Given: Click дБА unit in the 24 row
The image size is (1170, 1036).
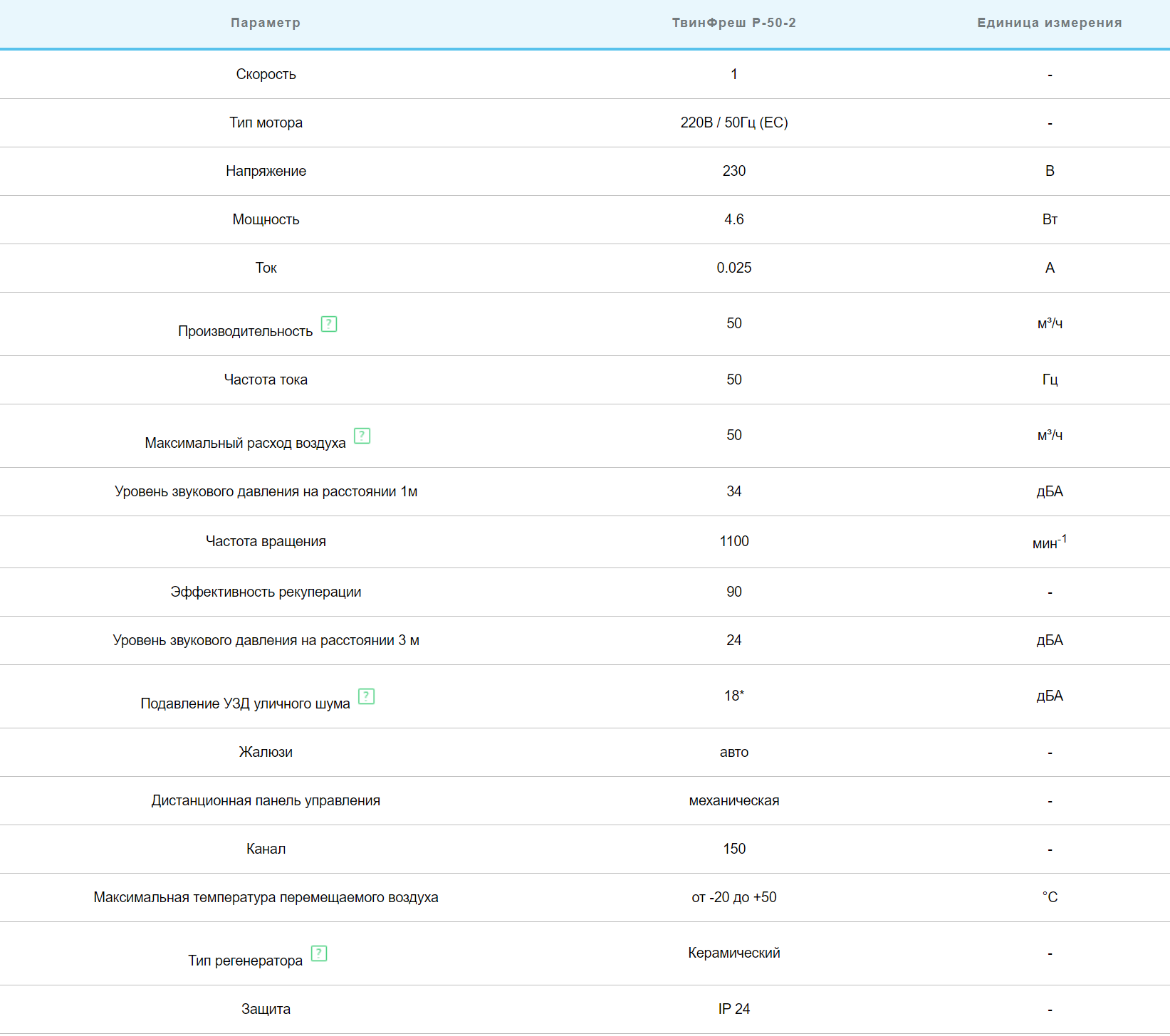Looking at the screenshot, I should tap(1050, 640).
